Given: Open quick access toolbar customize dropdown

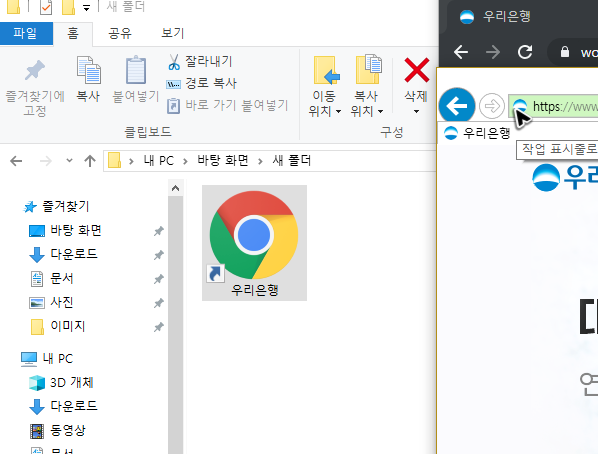Looking at the screenshot, I should coord(87,8).
